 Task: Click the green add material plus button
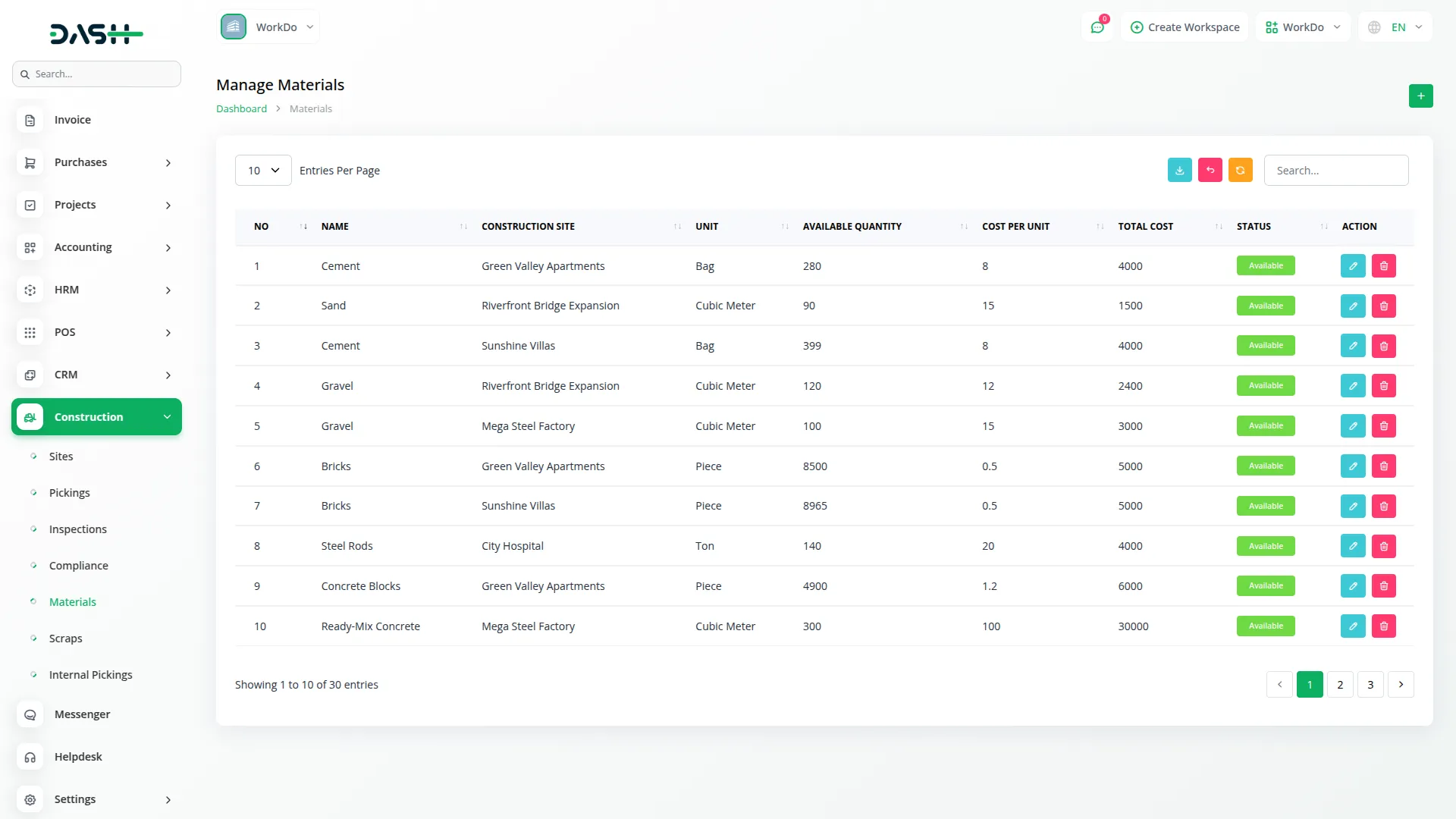click(x=1420, y=96)
